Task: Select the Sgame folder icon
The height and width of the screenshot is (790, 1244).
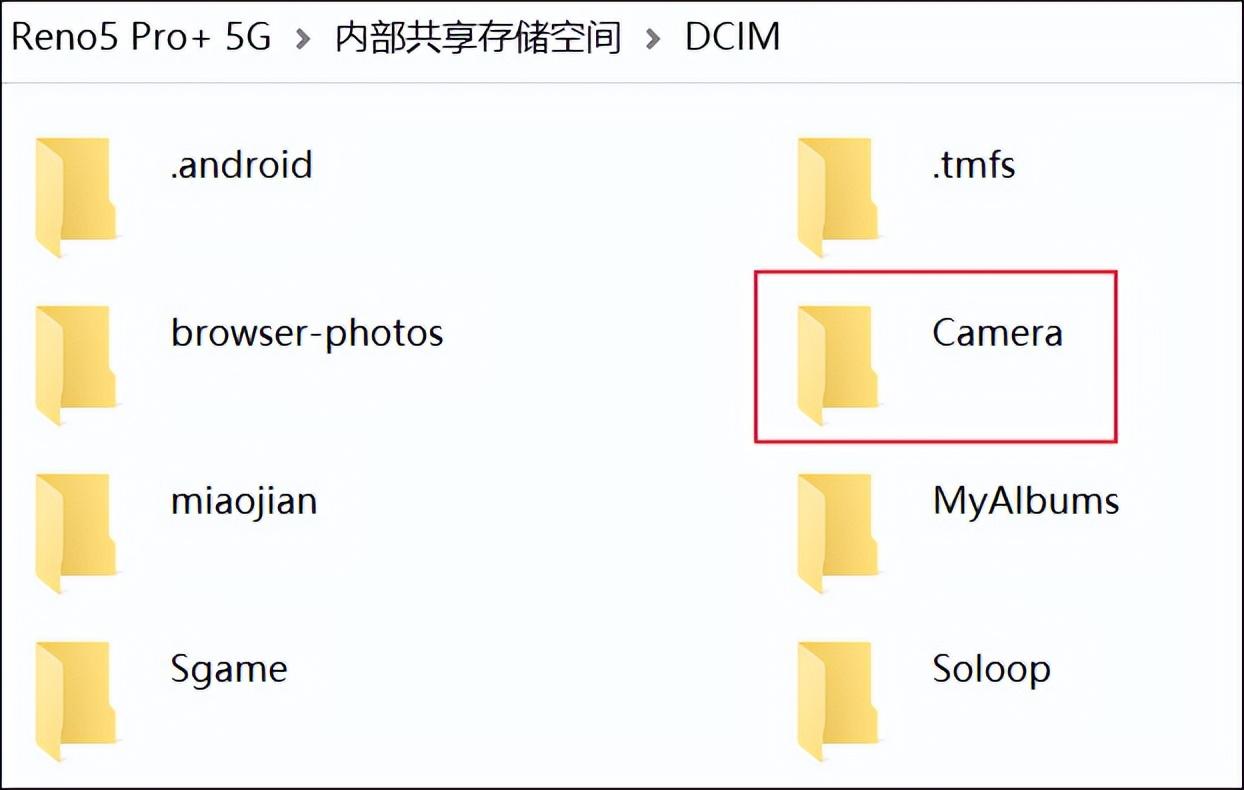Action: coord(76,701)
